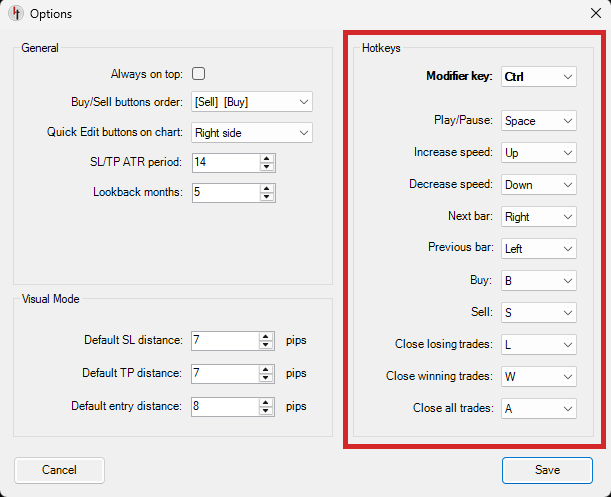This screenshot has width=611, height=497.
Task: Click the SL/TP ATR period input field
Action: pyautogui.click(x=225, y=162)
